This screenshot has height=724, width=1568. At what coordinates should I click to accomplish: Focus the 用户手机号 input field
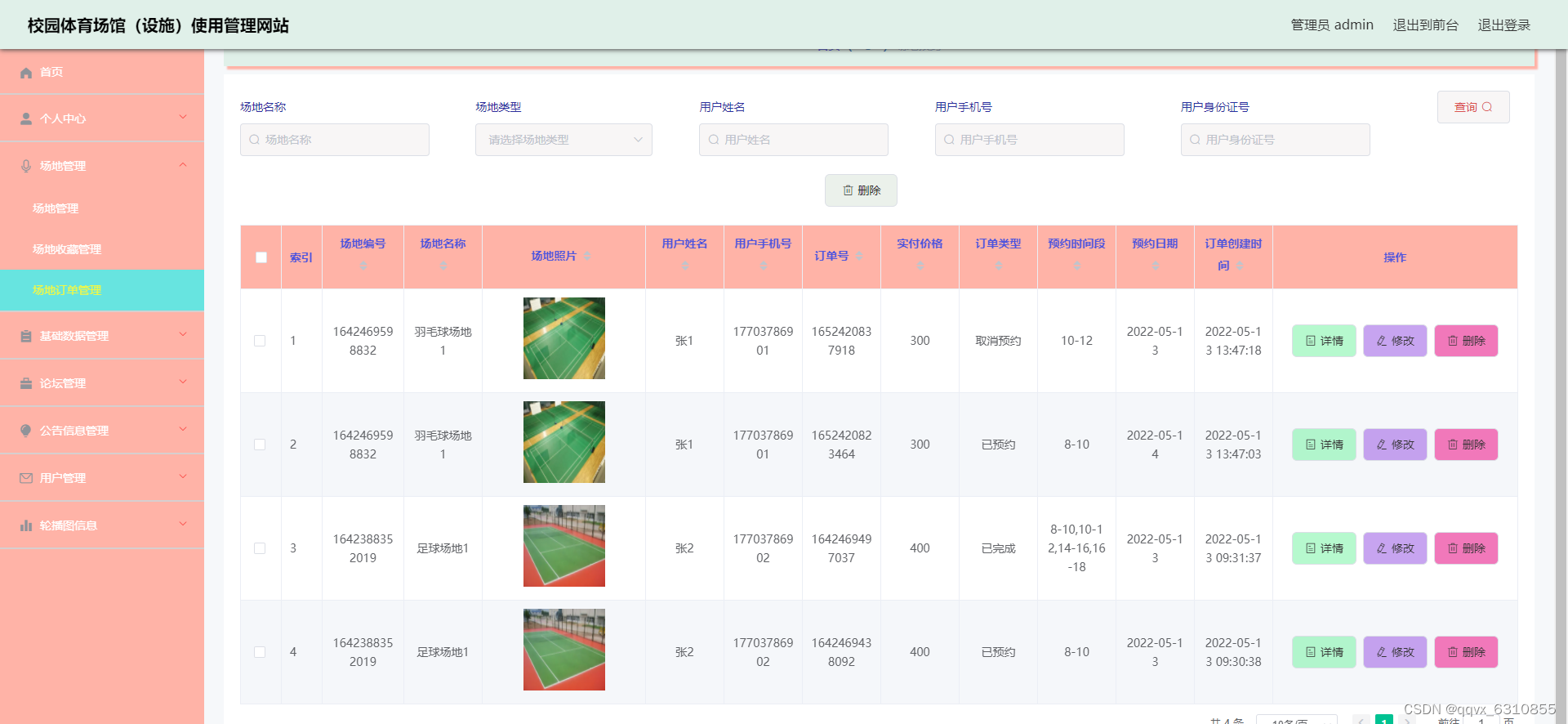(1030, 140)
